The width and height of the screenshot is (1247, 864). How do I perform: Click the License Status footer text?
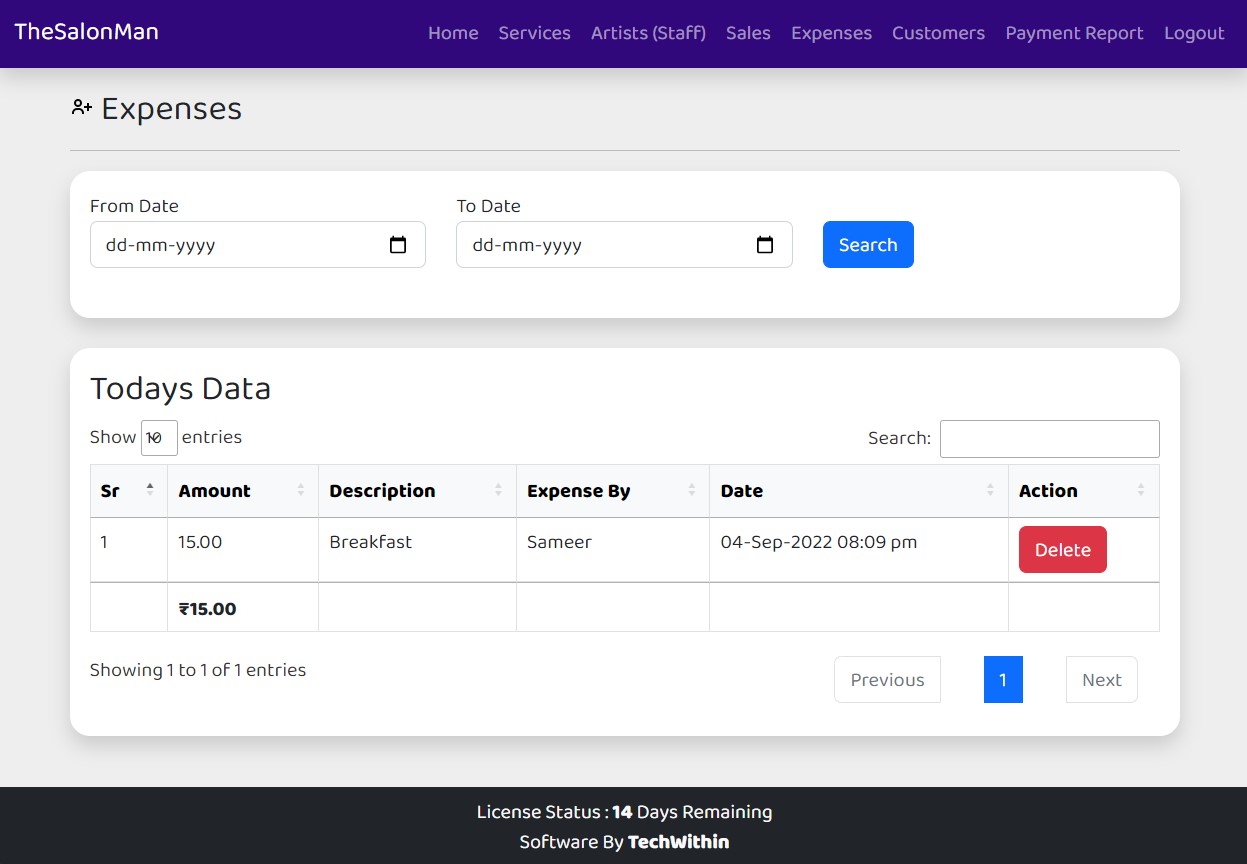[624, 812]
